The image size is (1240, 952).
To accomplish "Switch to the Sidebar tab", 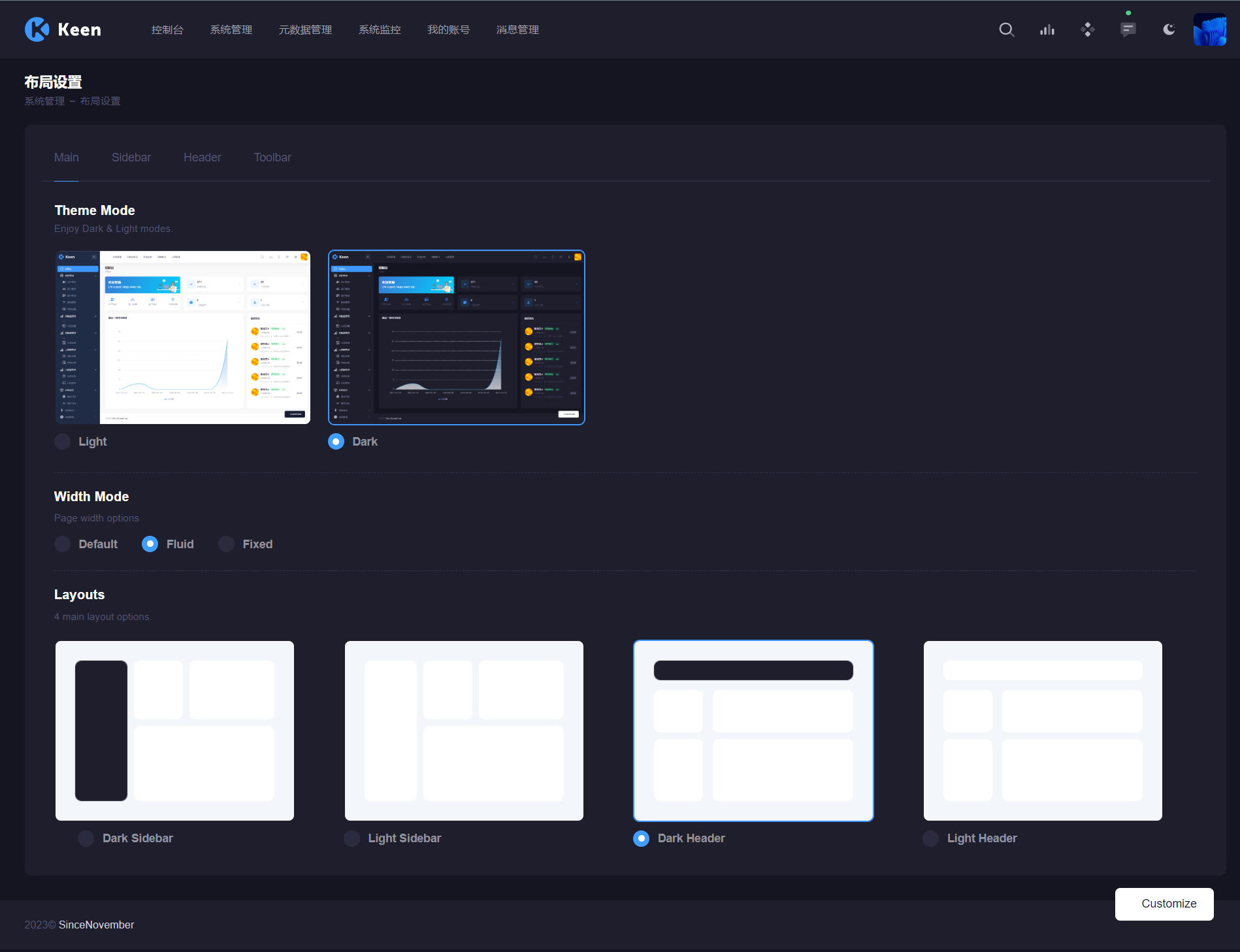I will (131, 157).
